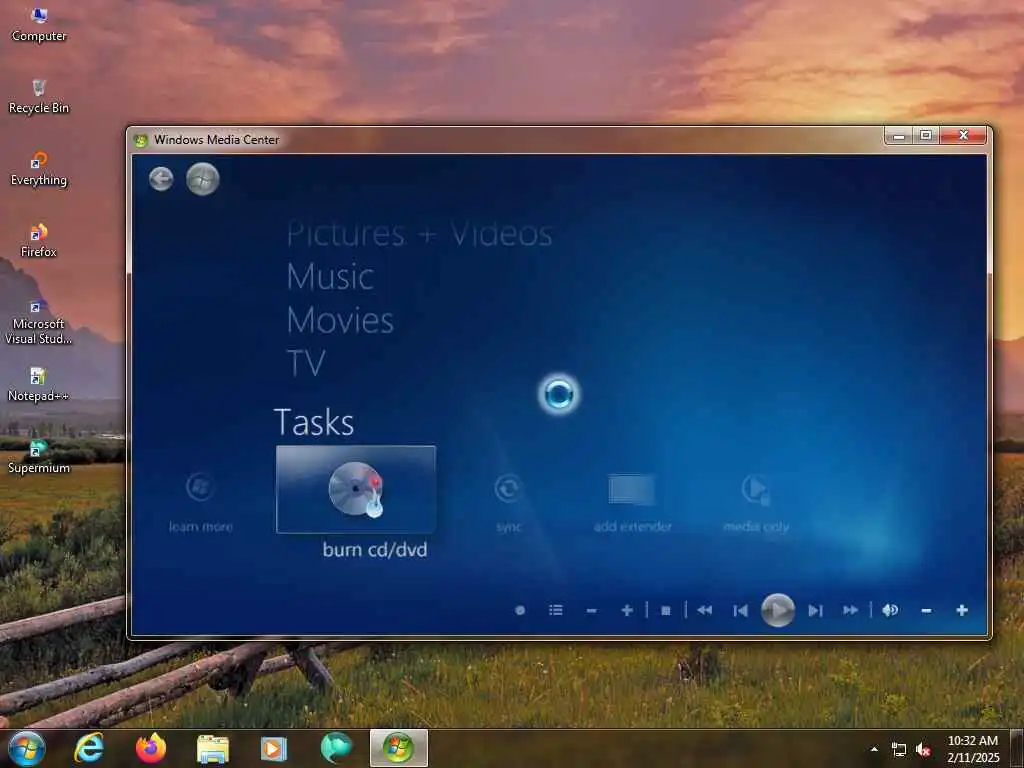Open Supermium from the taskbar
This screenshot has width=1024, height=768.
click(336, 748)
